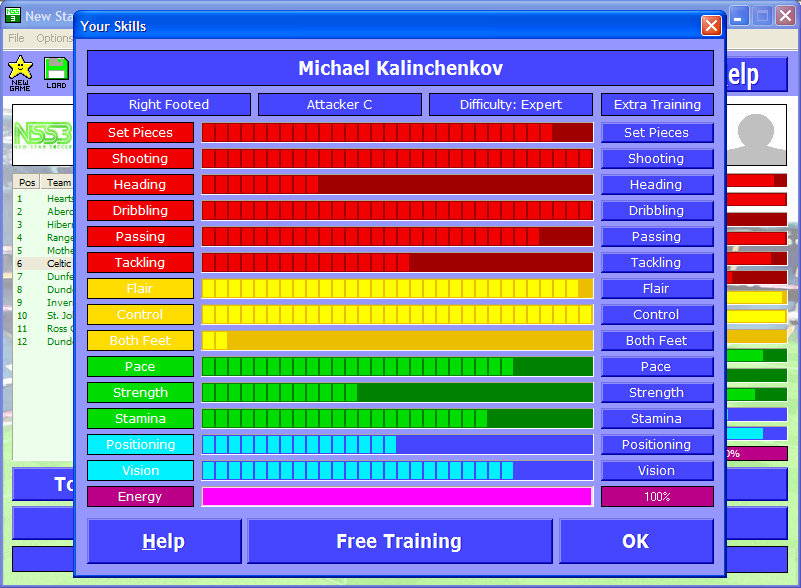Select Vision extra training button
The height and width of the screenshot is (588, 801).
coord(656,471)
